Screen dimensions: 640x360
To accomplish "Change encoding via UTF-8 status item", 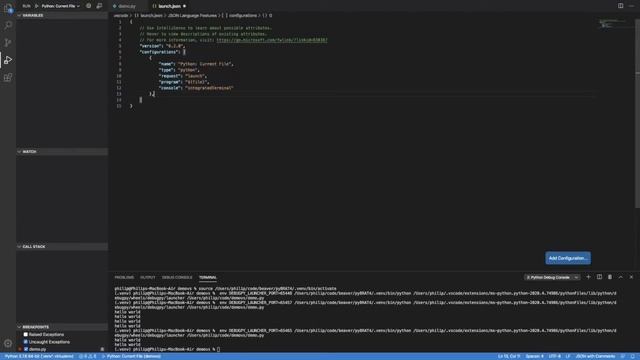I will [x=555, y=356].
